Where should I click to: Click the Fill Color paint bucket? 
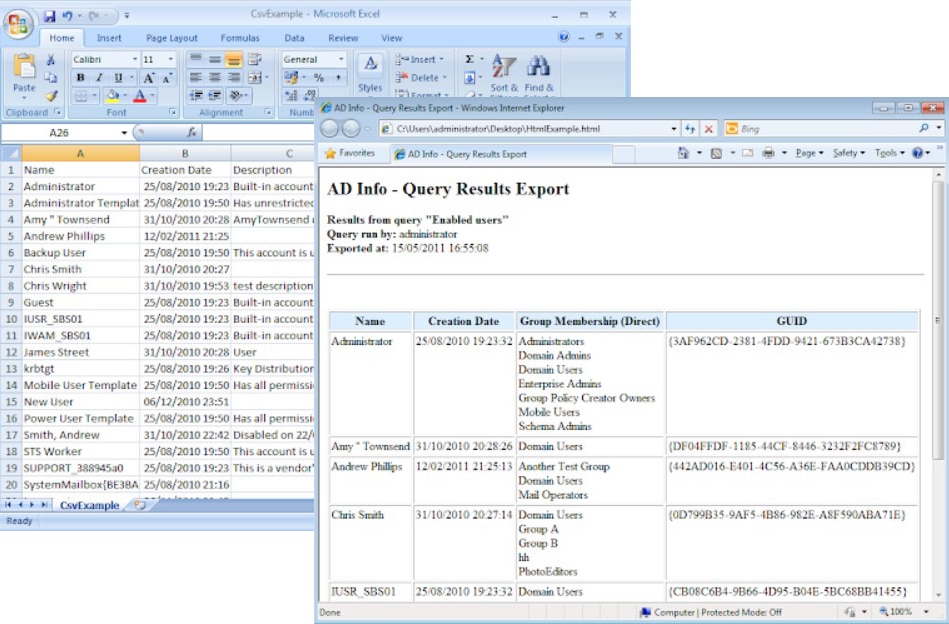[112, 96]
